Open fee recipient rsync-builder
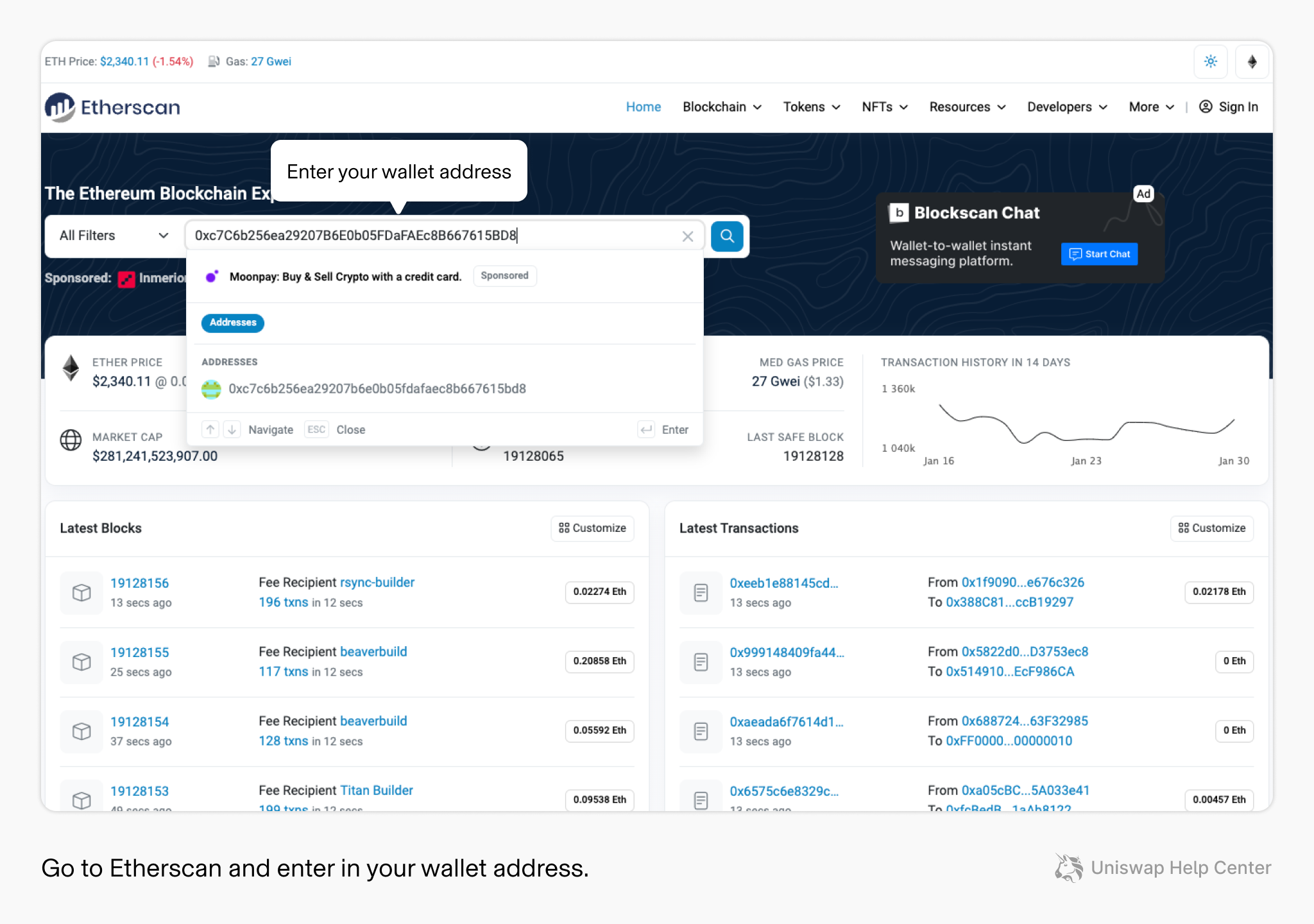This screenshot has height=924, width=1314. [377, 583]
